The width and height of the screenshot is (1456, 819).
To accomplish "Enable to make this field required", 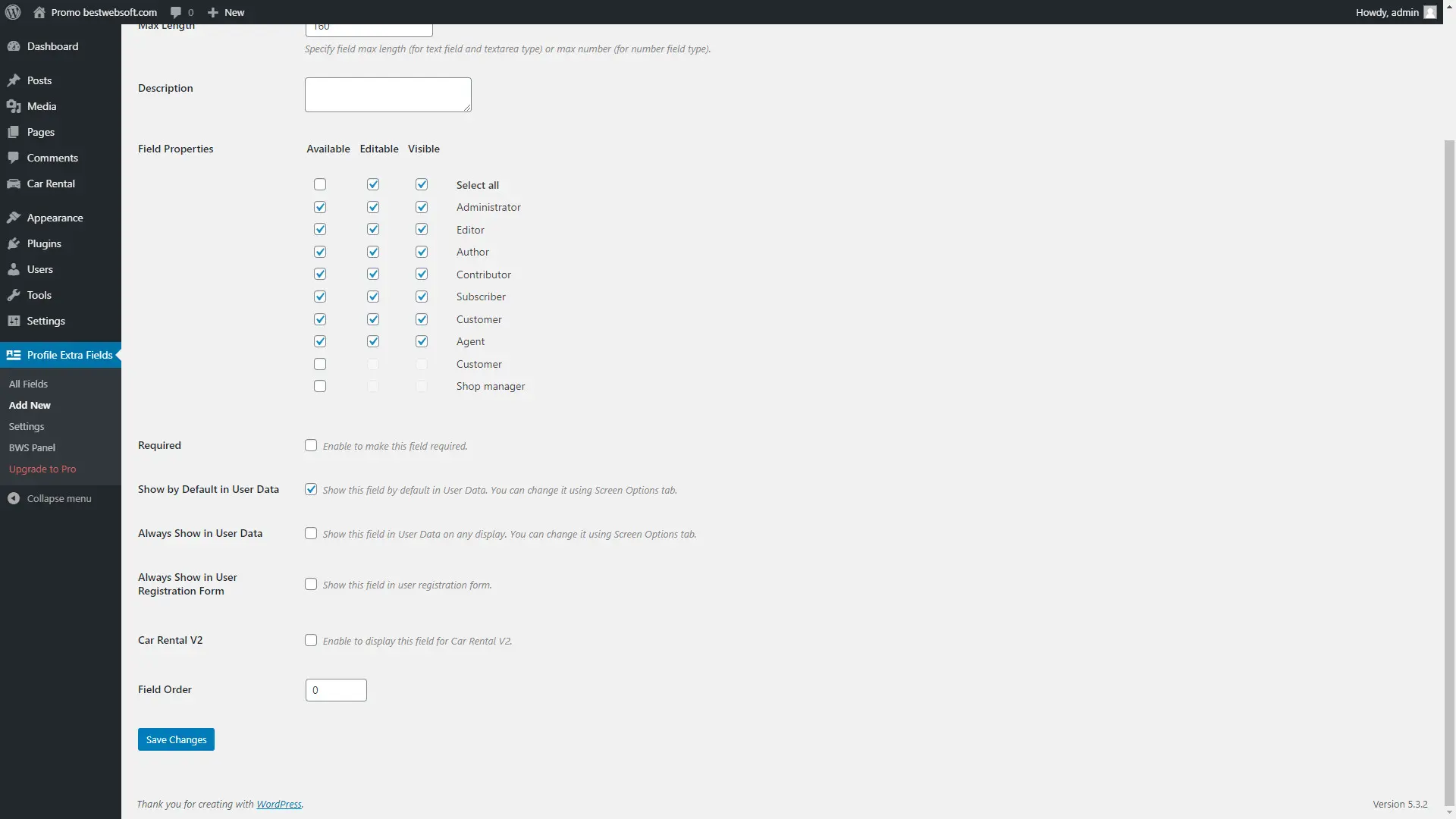I will click(x=311, y=445).
